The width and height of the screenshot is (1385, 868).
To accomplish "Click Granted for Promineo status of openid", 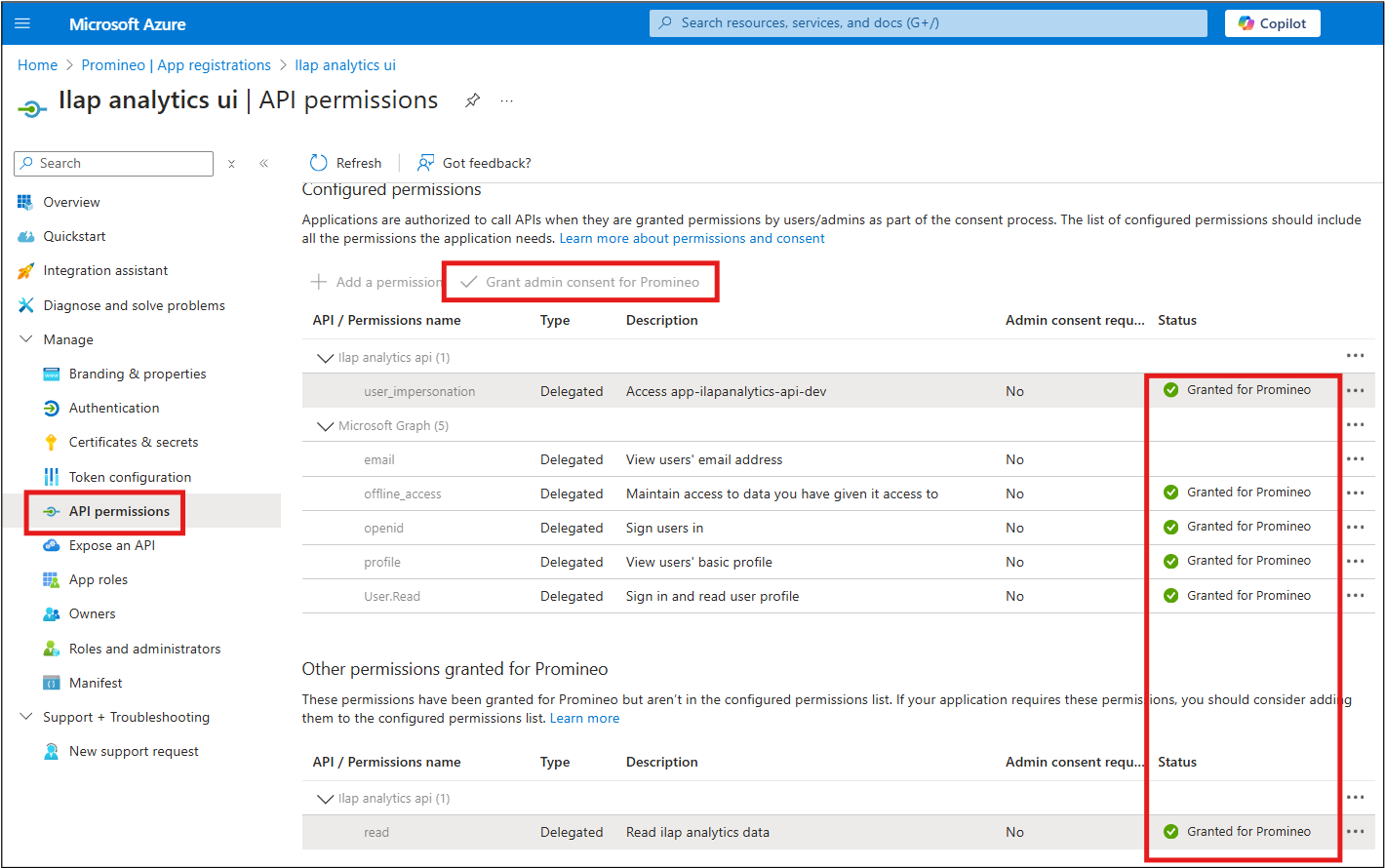I will (1238, 527).
